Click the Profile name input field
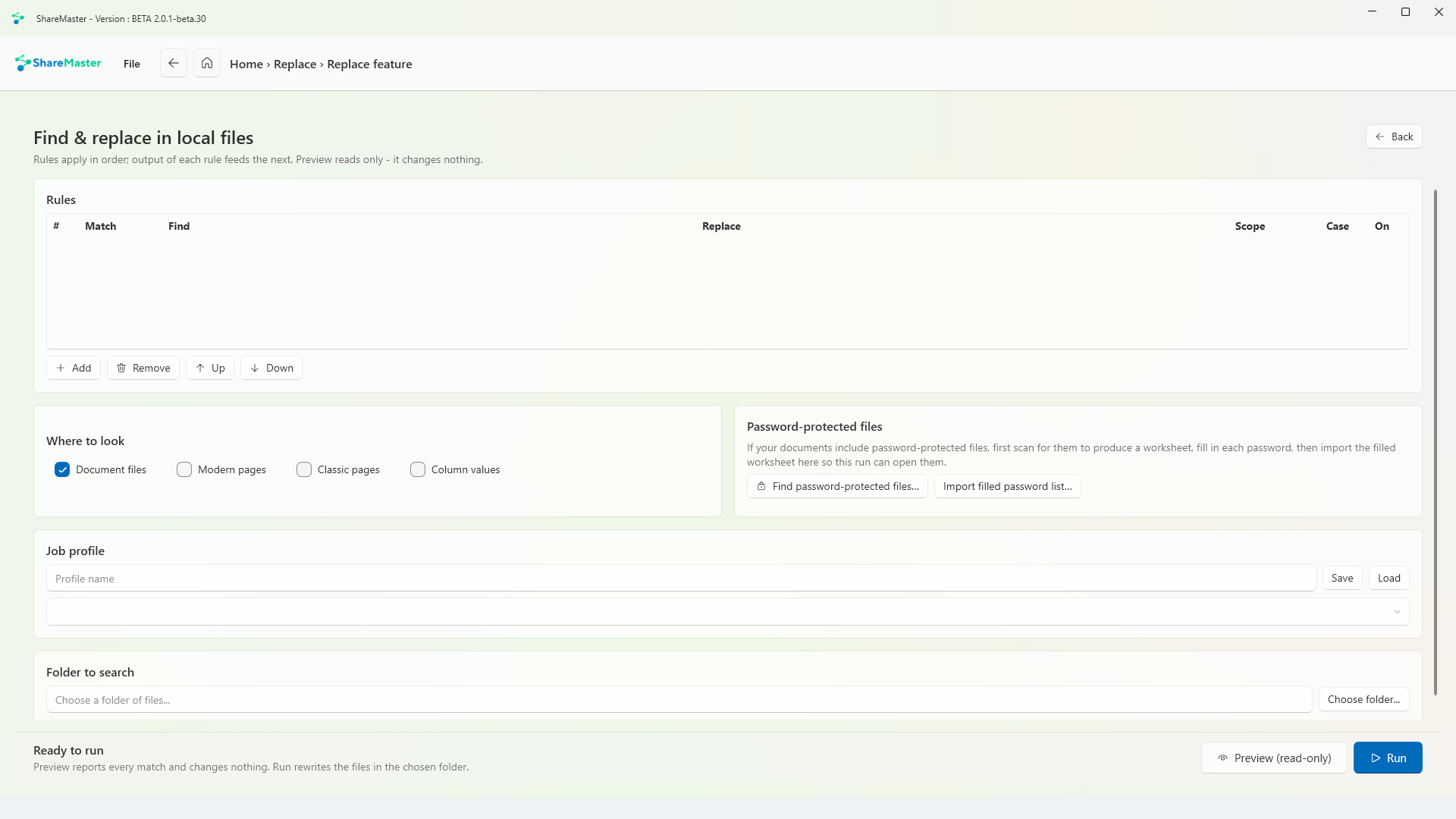The width and height of the screenshot is (1456, 819). [681, 578]
